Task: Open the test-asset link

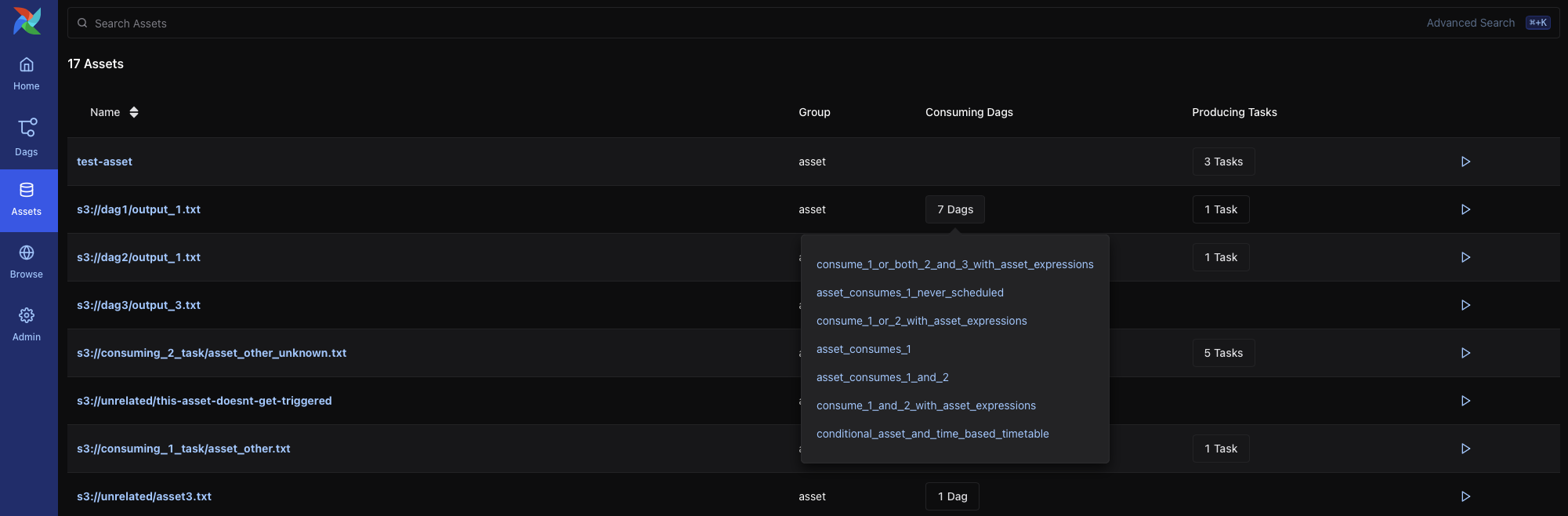Action: [104, 162]
